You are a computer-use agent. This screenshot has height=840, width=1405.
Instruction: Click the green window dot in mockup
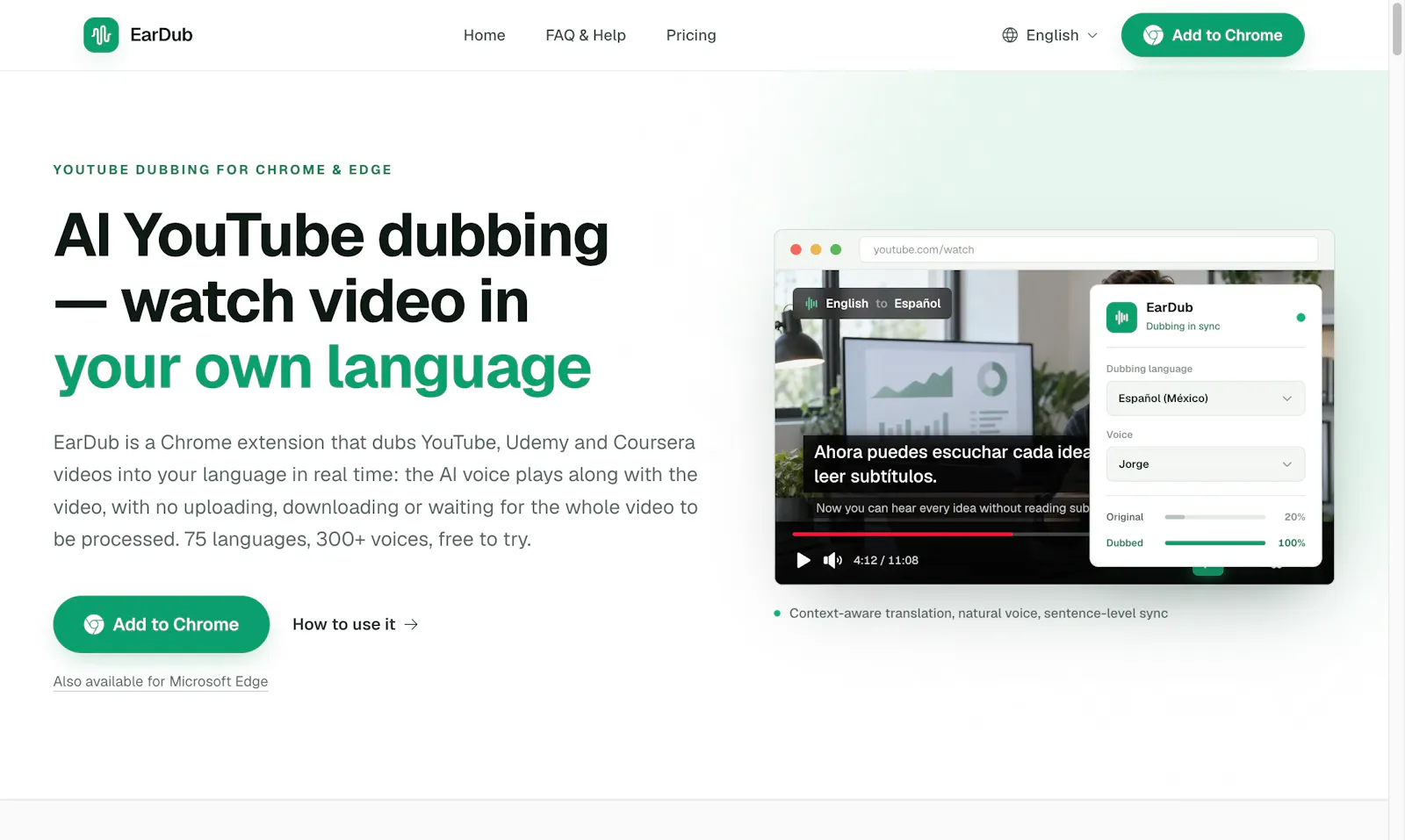tap(836, 249)
